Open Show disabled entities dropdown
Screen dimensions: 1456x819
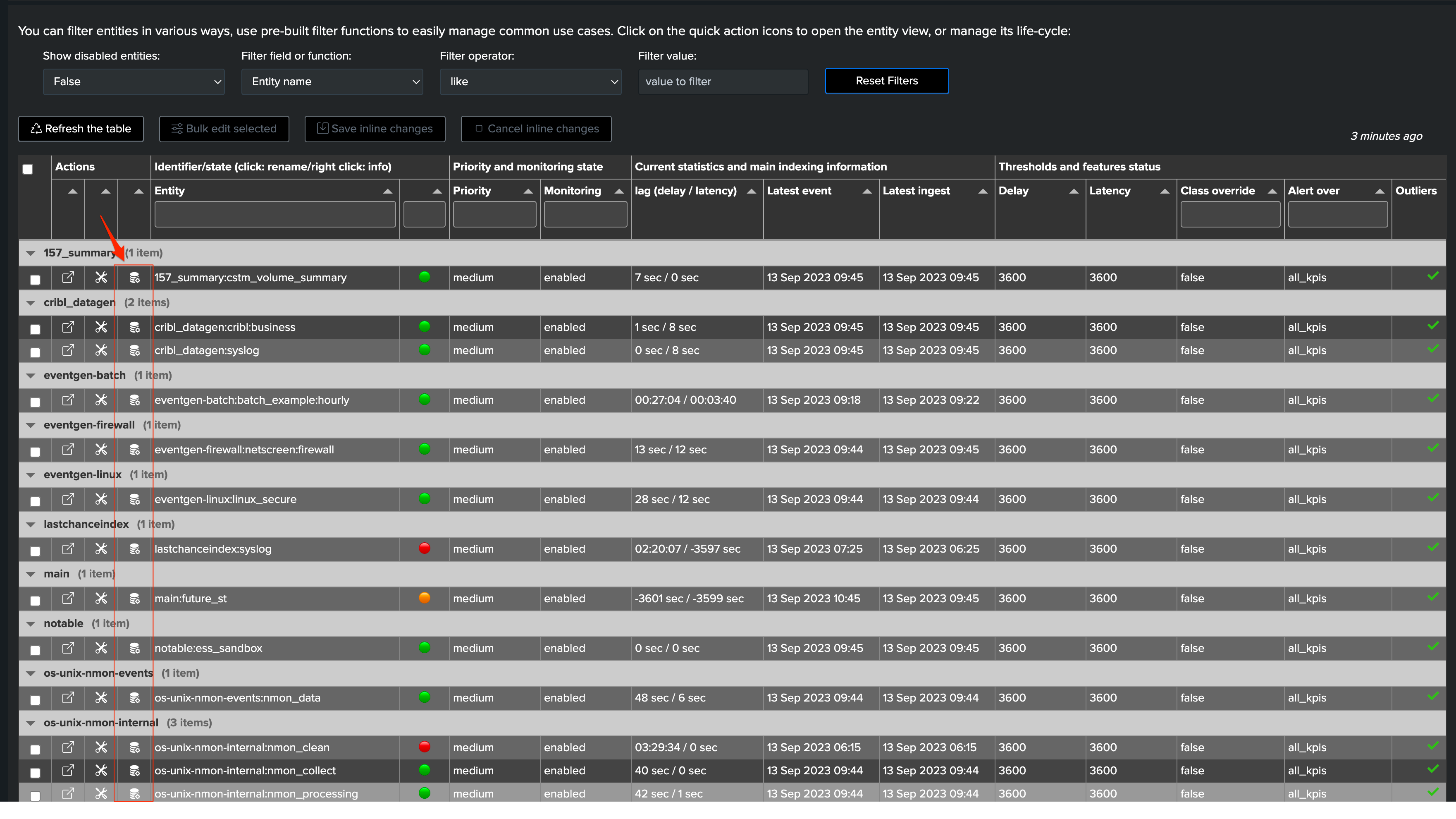coord(134,81)
